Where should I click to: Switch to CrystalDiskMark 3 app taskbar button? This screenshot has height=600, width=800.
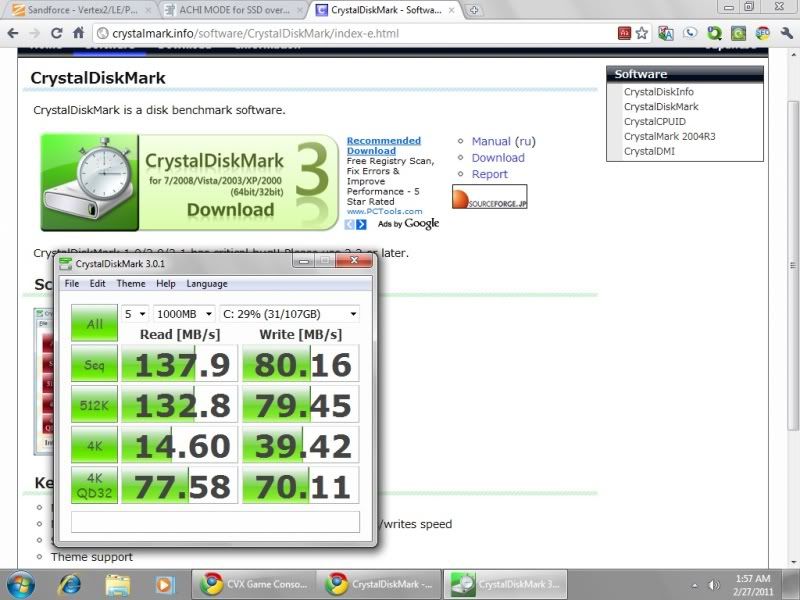click(x=505, y=584)
